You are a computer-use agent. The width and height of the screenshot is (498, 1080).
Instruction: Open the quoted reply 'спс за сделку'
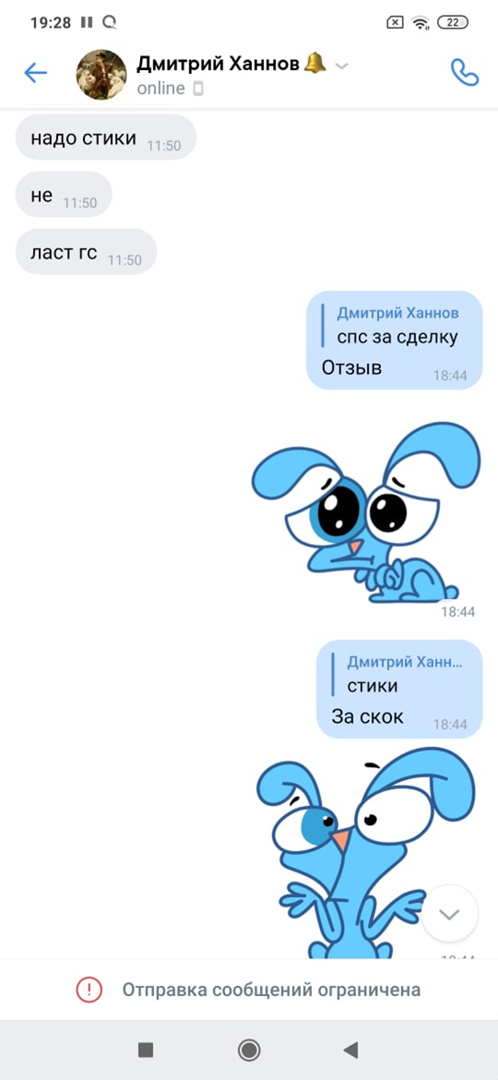[397, 326]
